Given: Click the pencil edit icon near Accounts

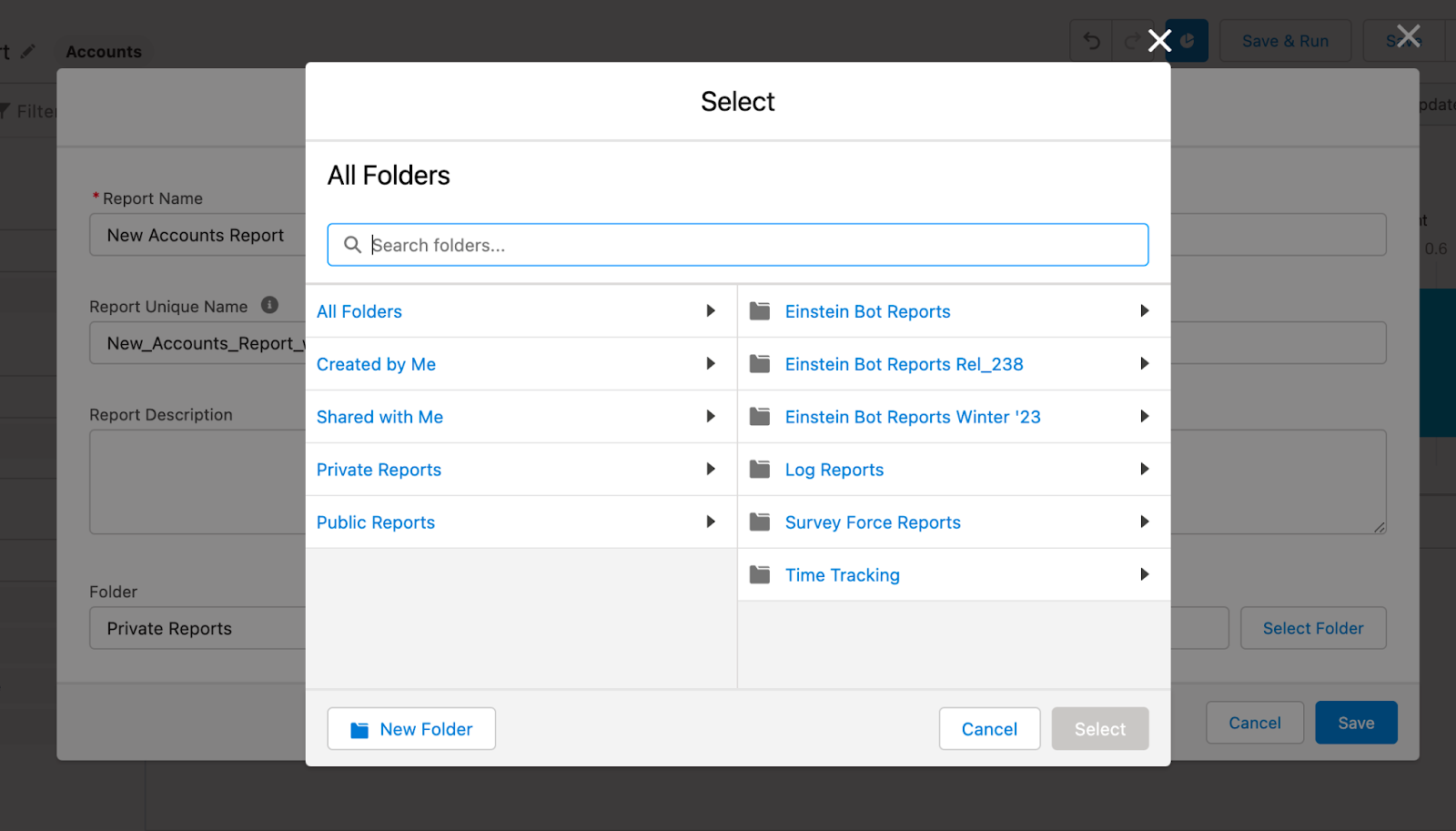Looking at the screenshot, I should click(28, 51).
